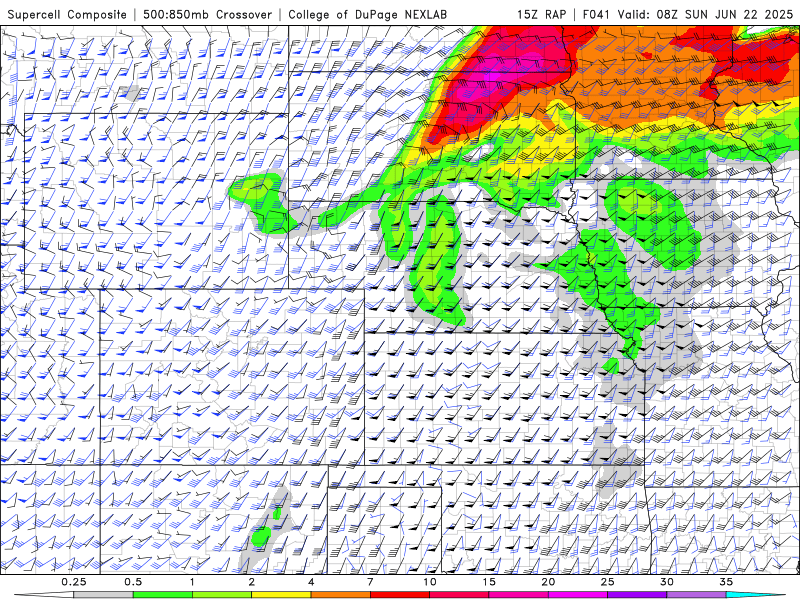
Task: Select the magenta color bar segment between 20 and 25
Action: pyautogui.click(x=578, y=595)
